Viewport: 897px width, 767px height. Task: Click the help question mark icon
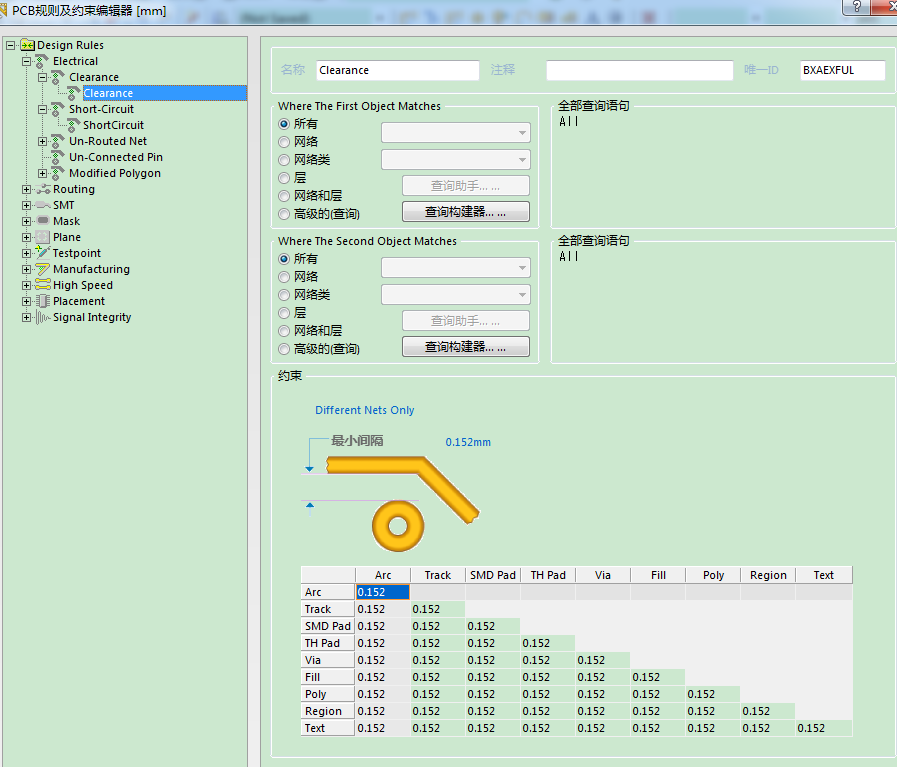pyautogui.click(x=856, y=7)
